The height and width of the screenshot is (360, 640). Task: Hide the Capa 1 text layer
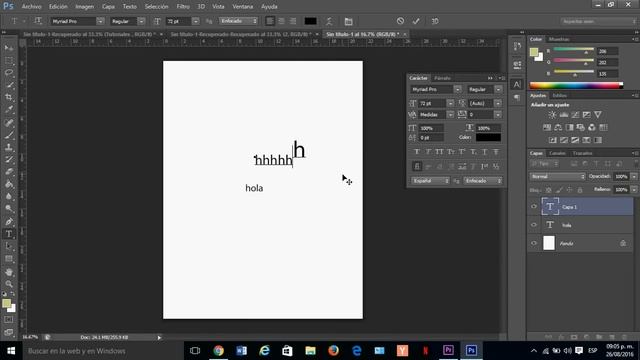(x=533, y=207)
